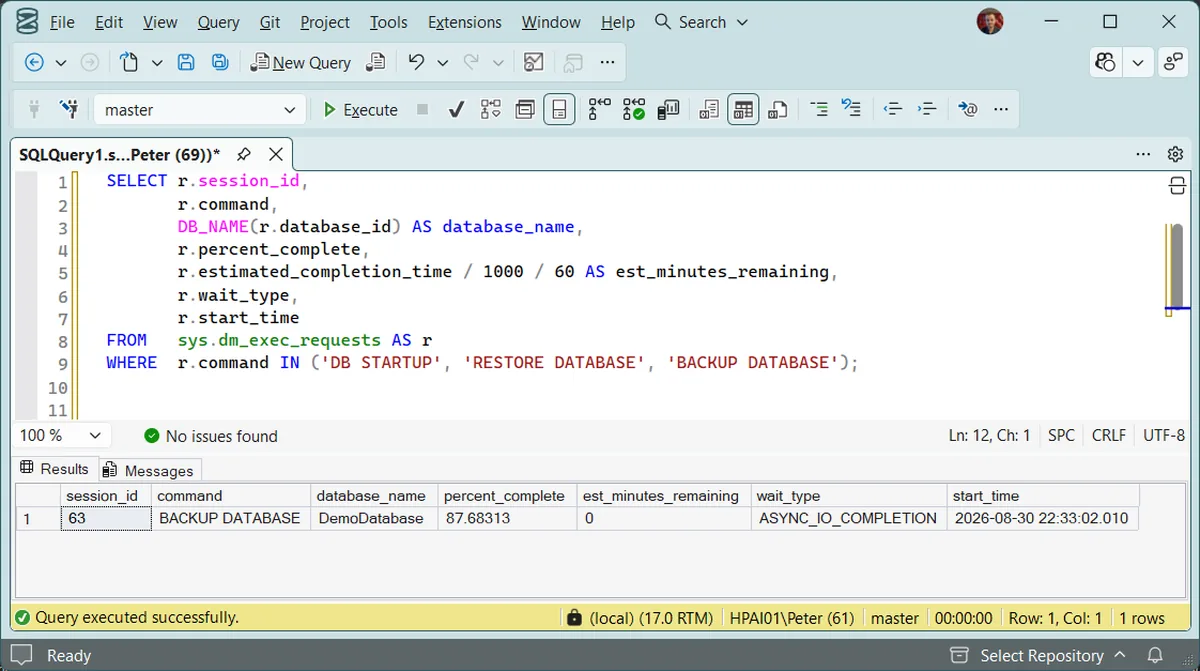Open the Git menu
1200x671 pixels.
point(270,22)
